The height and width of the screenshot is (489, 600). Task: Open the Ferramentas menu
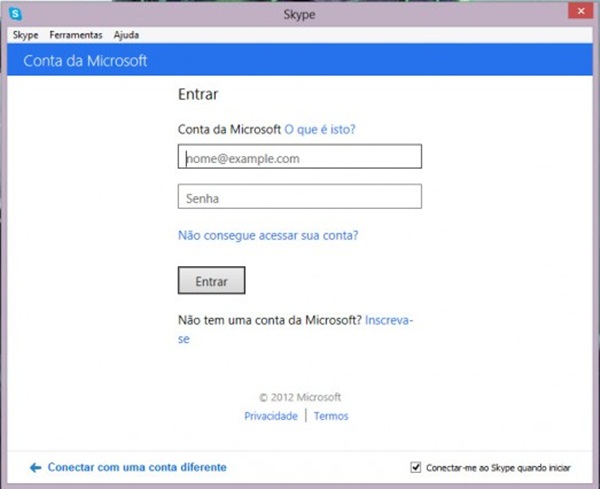pyautogui.click(x=76, y=34)
